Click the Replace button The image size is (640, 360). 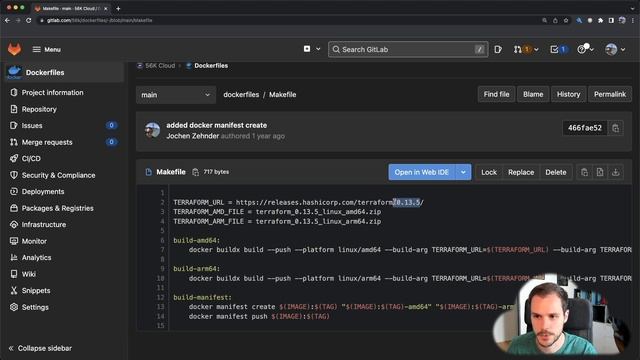pyautogui.click(x=521, y=172)
